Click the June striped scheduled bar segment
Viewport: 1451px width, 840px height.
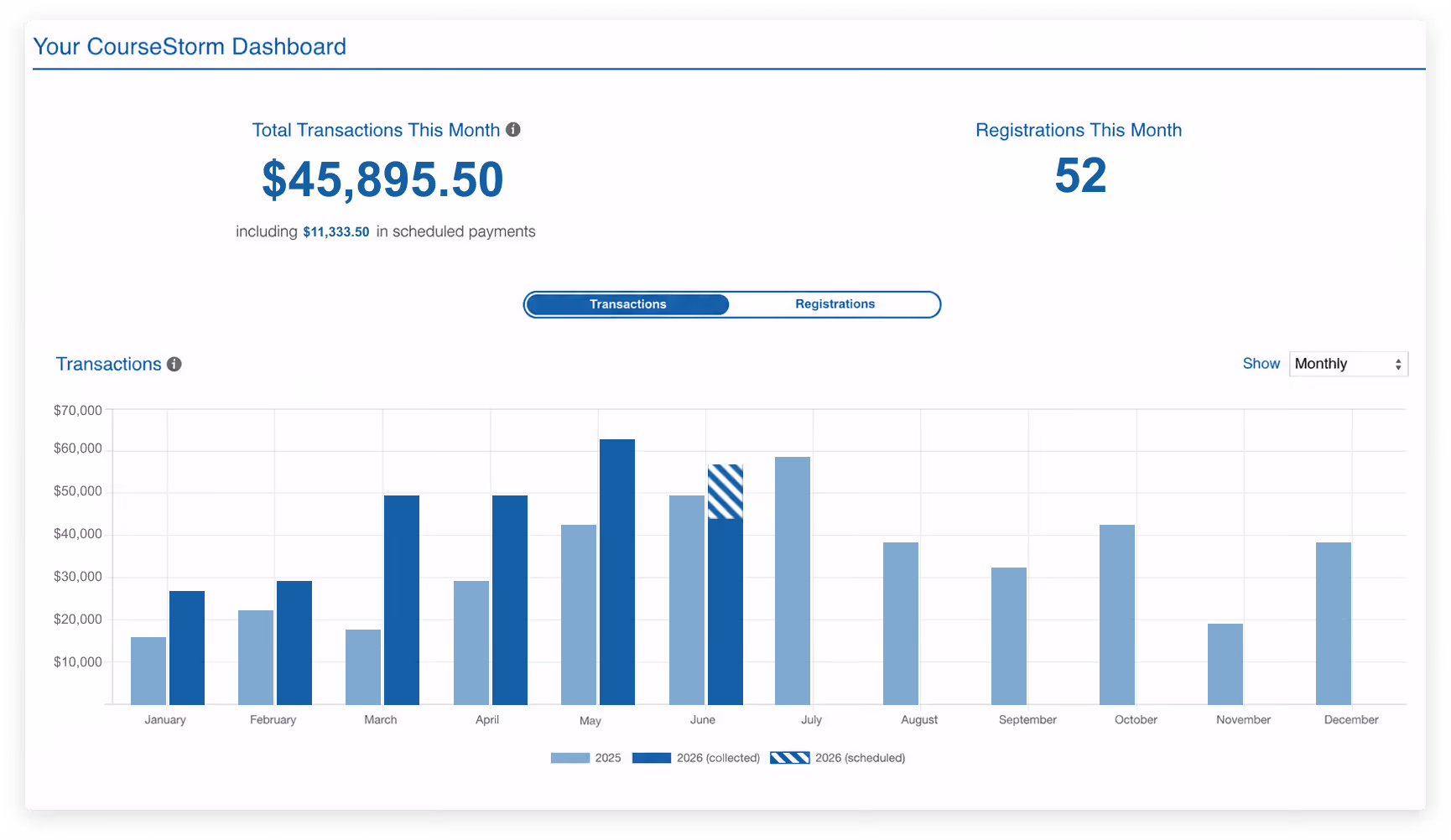tap(725, 492)
